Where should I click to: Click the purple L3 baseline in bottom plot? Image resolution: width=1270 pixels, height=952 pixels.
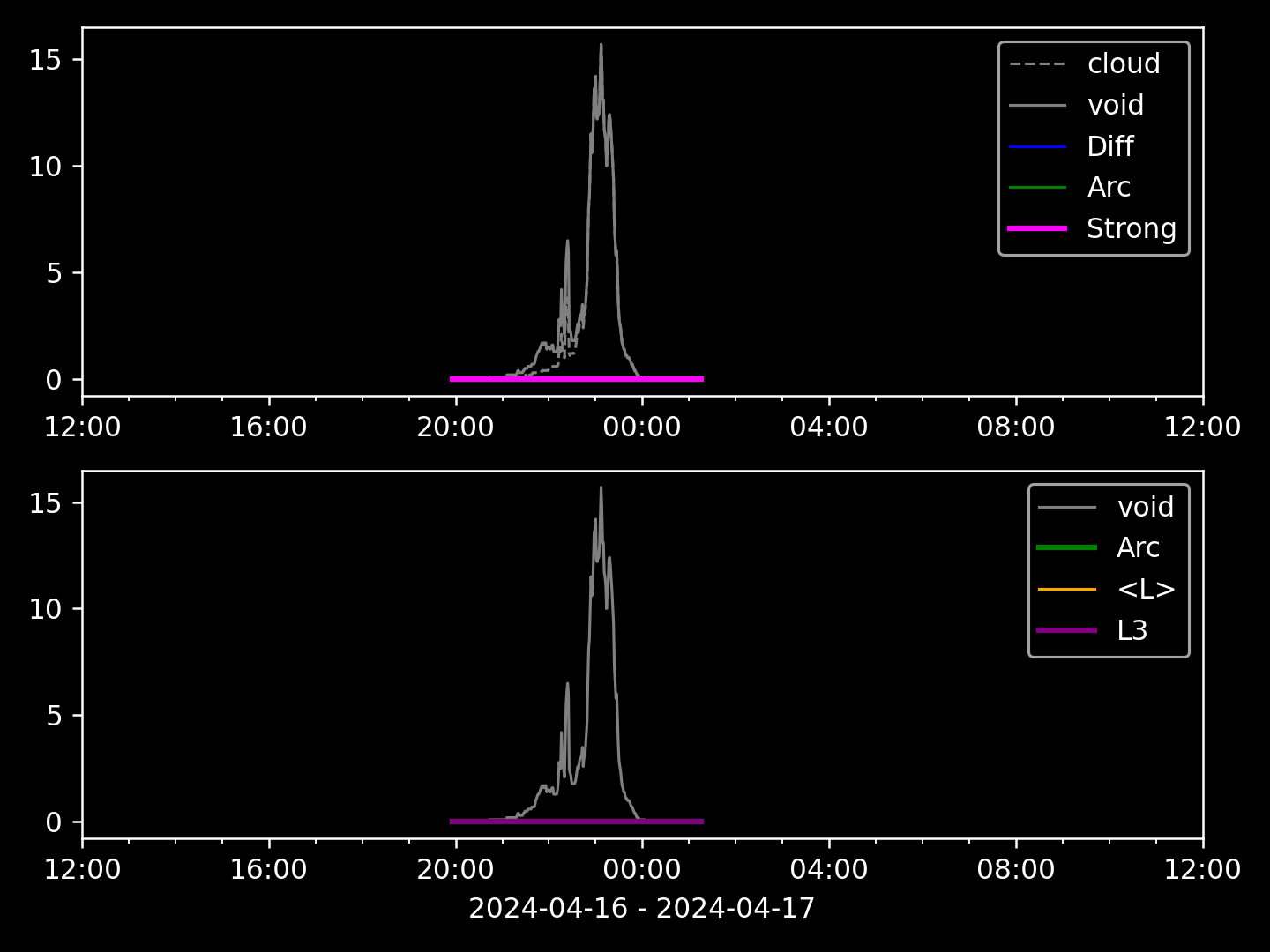(x=577, y=822)
